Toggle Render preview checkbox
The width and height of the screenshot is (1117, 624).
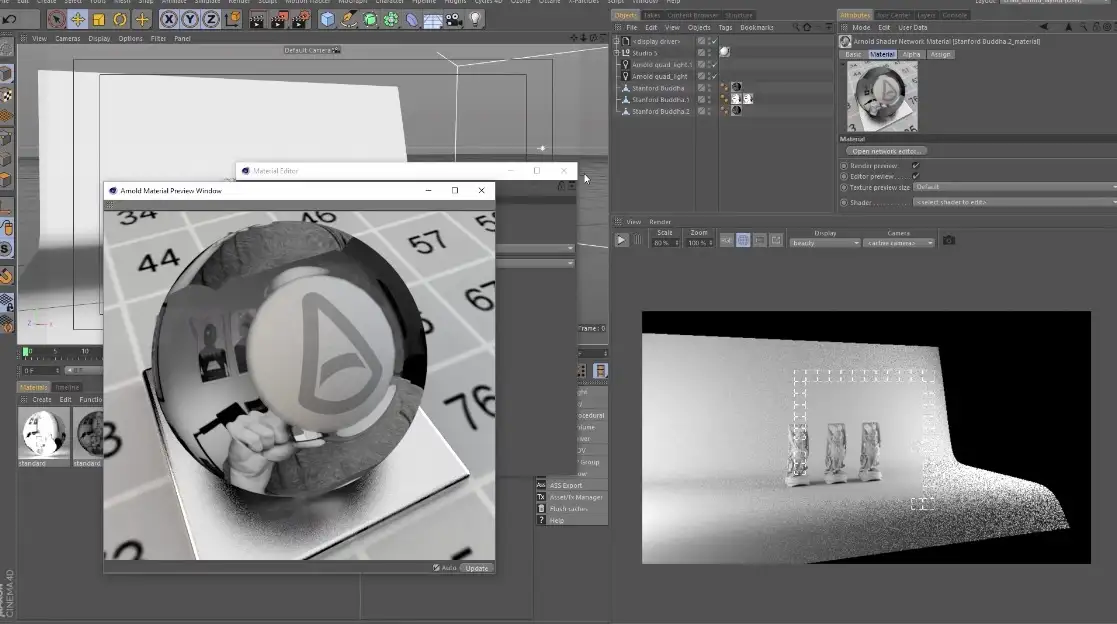(x=915, y=165)
